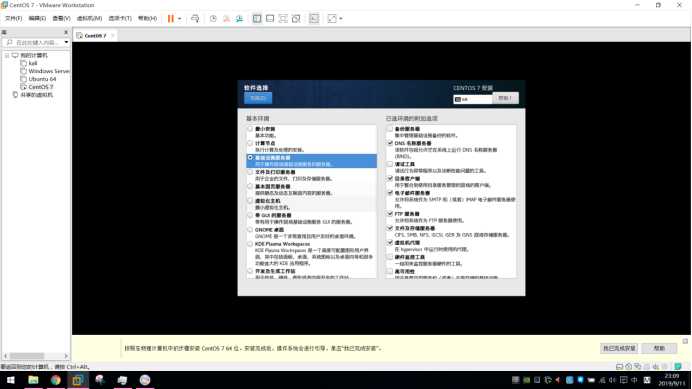This screenshot has width=692, height=389.
Task: Open the 文件(F) menu
Action: [x=13, y=19]
